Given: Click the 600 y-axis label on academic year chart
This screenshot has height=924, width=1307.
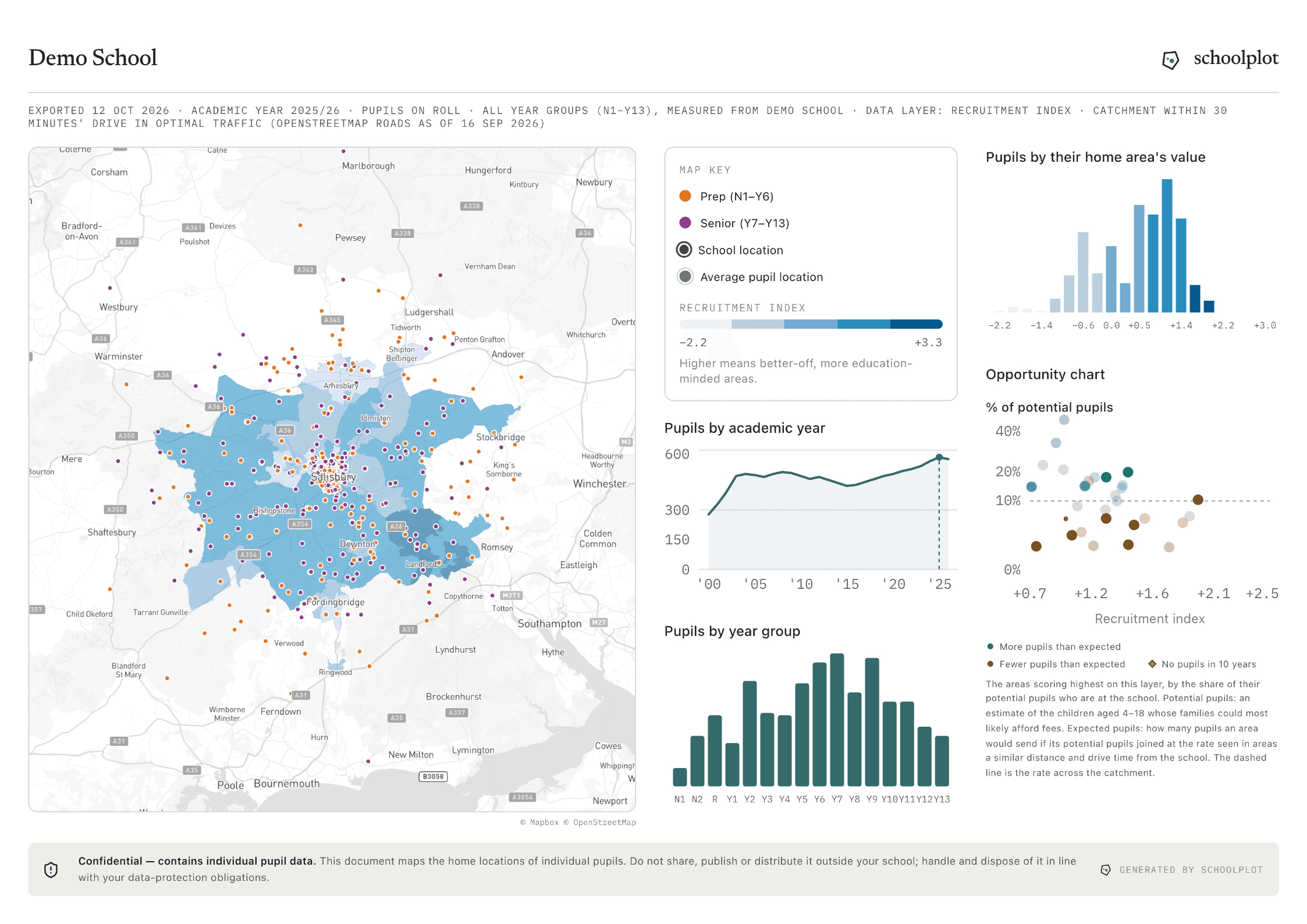Looking at the screenshot, I should pyautogui.click(x=677, y=454).
